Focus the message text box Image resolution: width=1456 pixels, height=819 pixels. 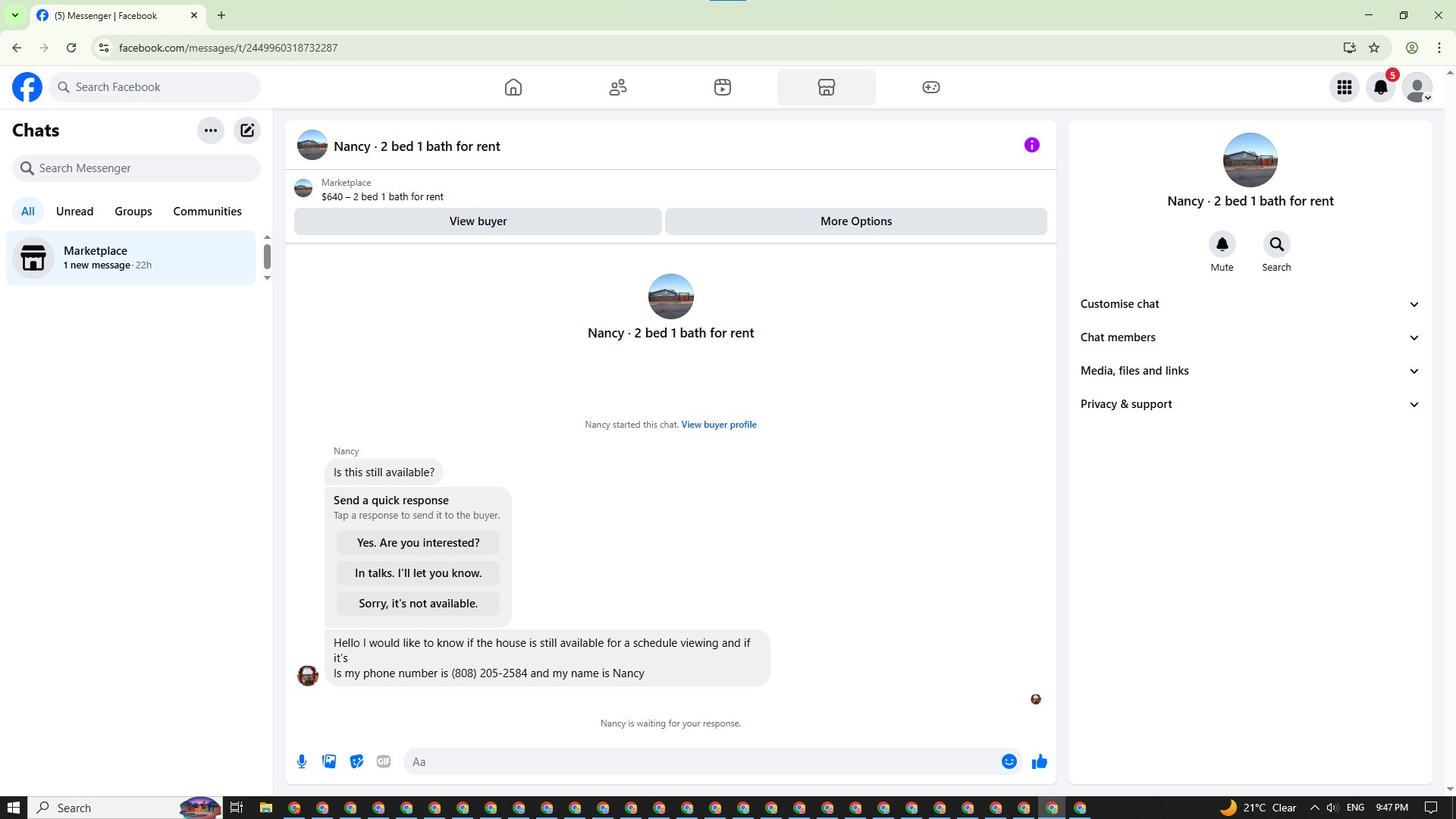point(701,761)
